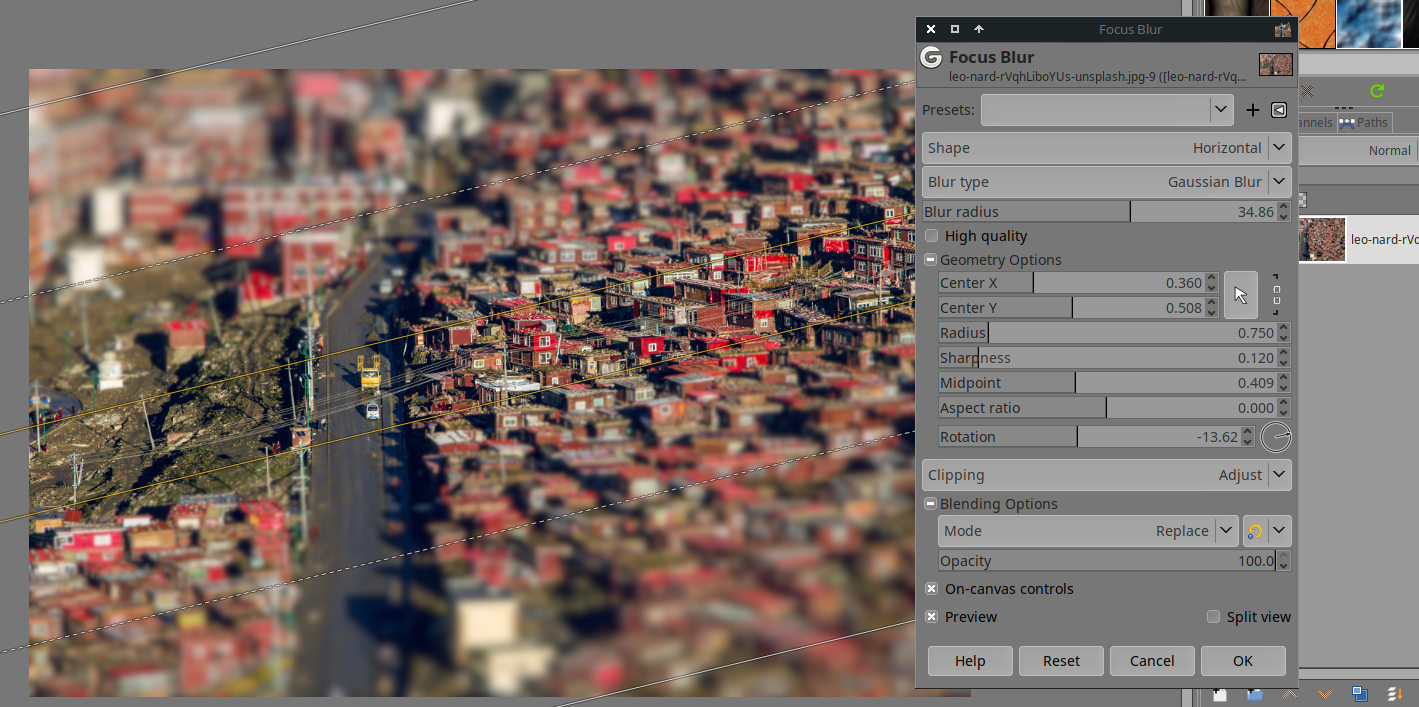This screenshot has width=1419, height=707.
Task: Click the Blur radius slider
Action: pos(1100,212)
